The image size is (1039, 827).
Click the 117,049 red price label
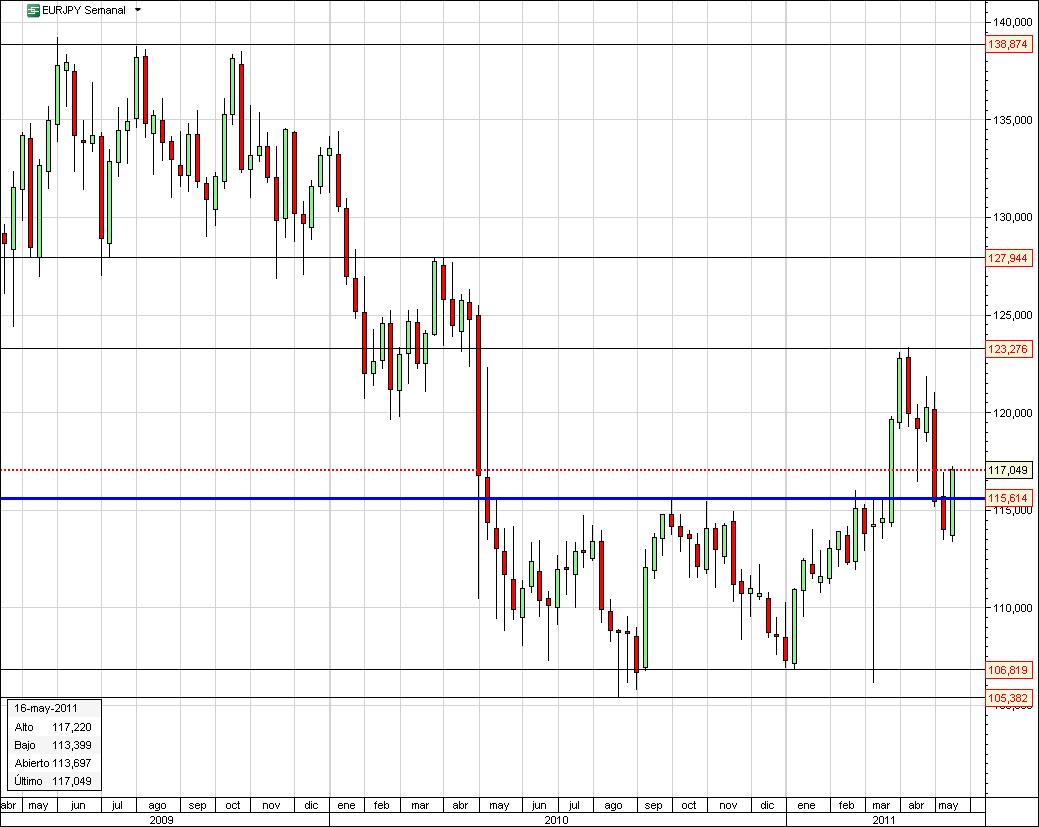(1008, 468)
